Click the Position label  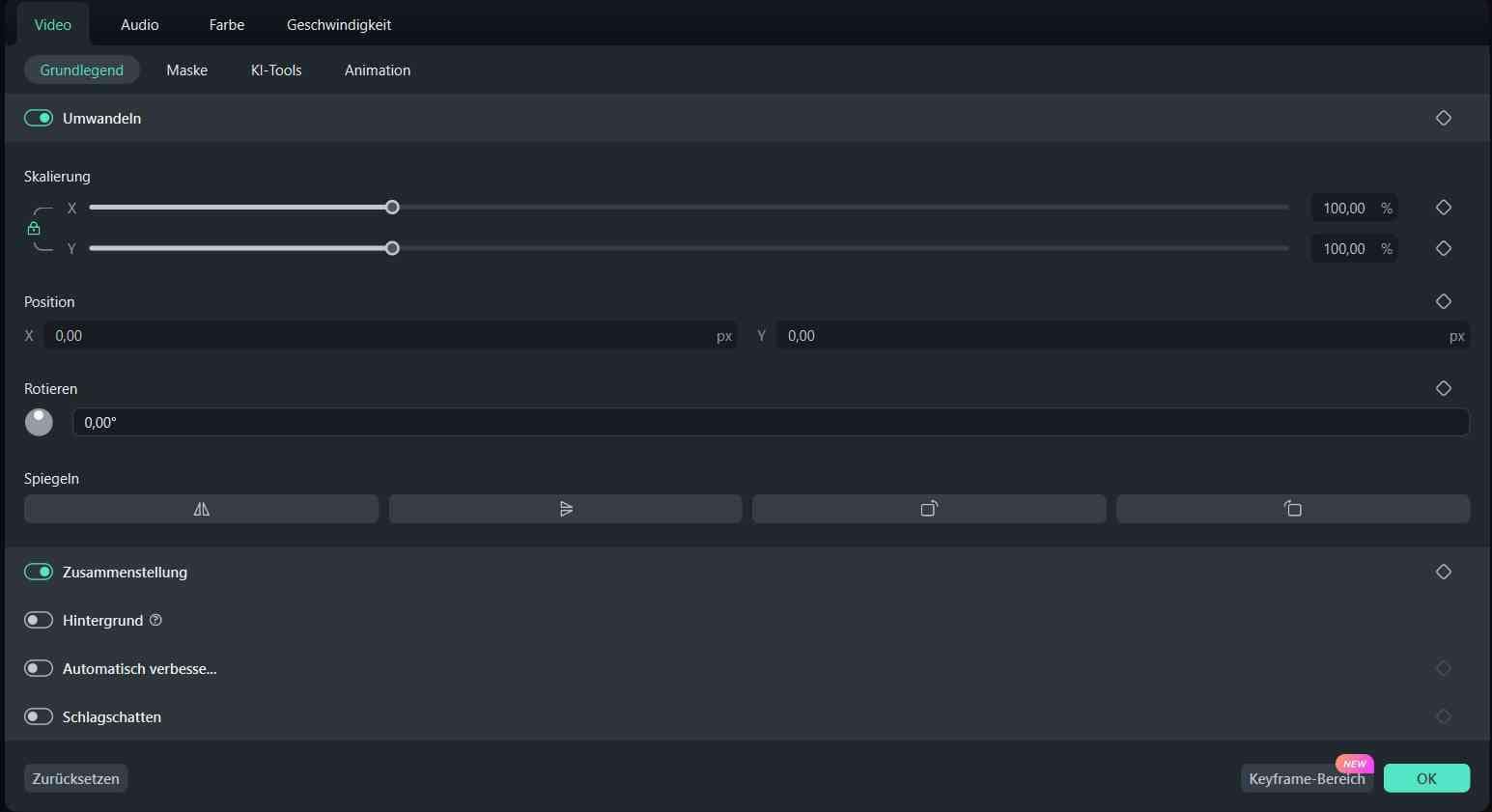click(x=49, y=302)
